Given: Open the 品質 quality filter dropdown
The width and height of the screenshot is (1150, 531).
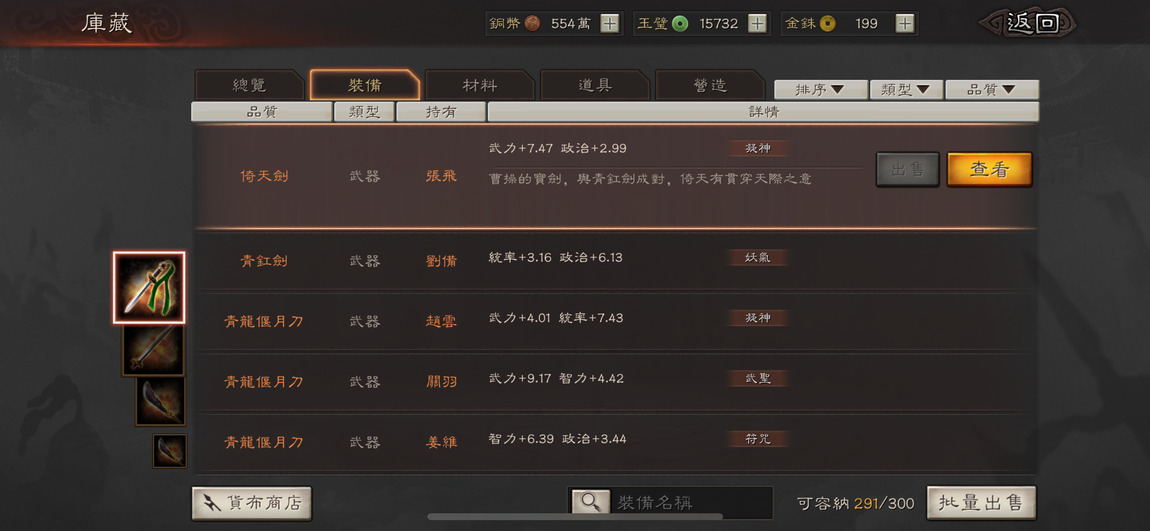Looking at the screenshot, I should pyautogui.click(x=992, y=89).
